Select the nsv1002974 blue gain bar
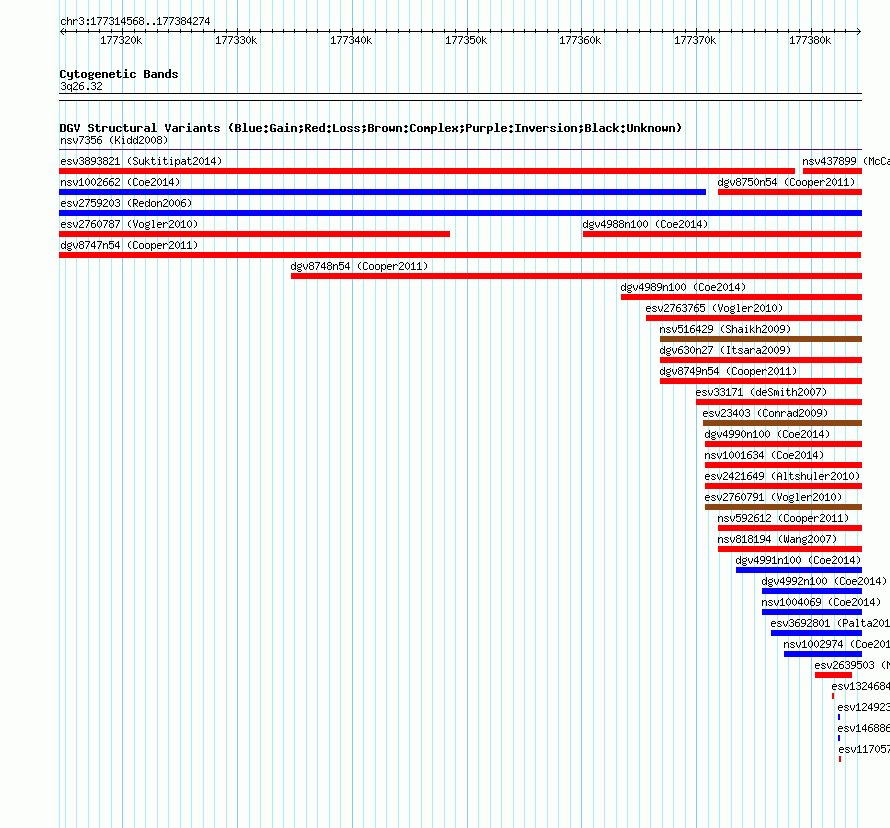The image size is (890, 828). [x=823, y=654]
